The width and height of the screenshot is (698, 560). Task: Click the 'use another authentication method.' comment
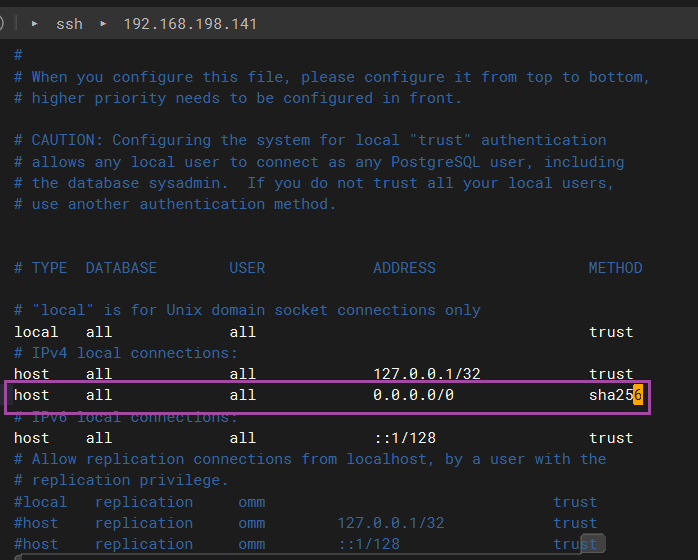(x=175, y=204)
